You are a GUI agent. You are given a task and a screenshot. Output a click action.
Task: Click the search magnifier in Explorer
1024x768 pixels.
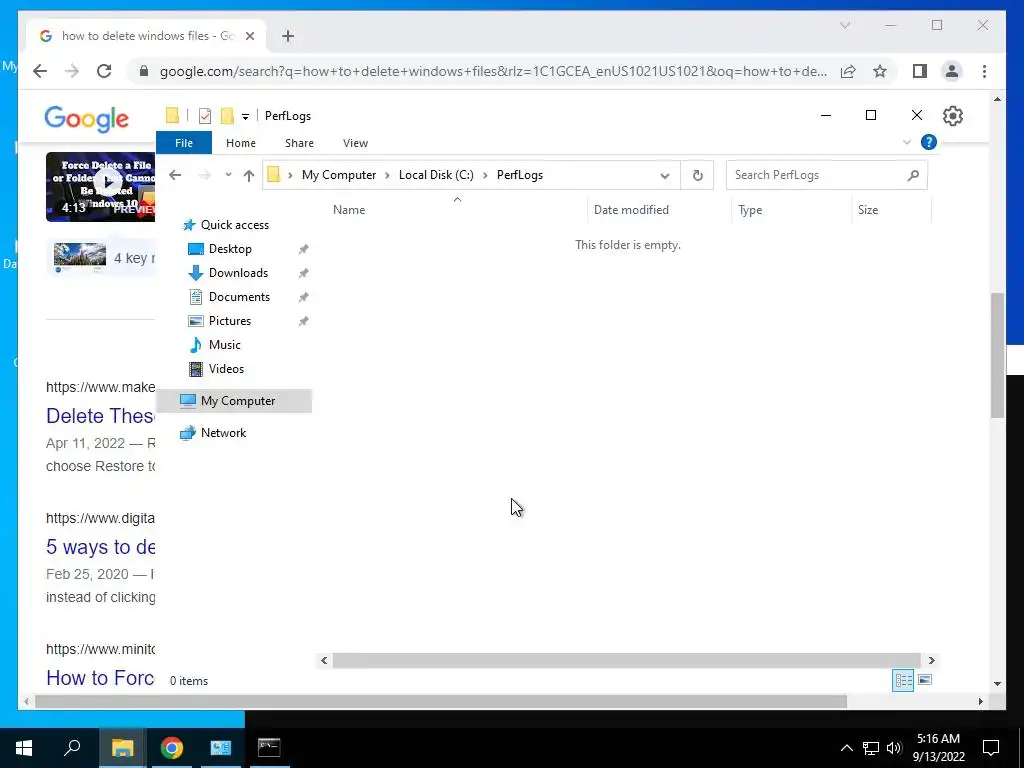pos(914,175)
